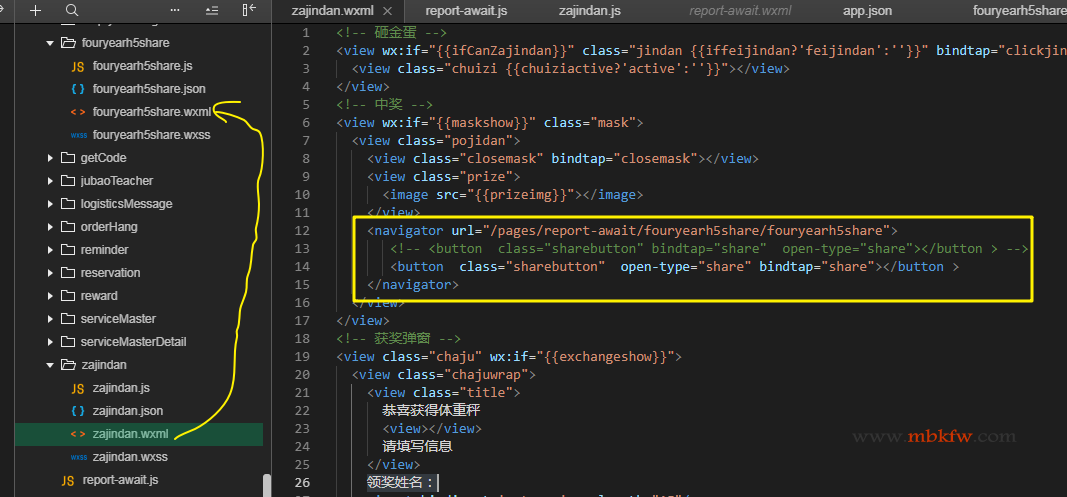1067x497 pixels.
Task: Place cursor on line 26 in editor
Action: pos(600,483)
